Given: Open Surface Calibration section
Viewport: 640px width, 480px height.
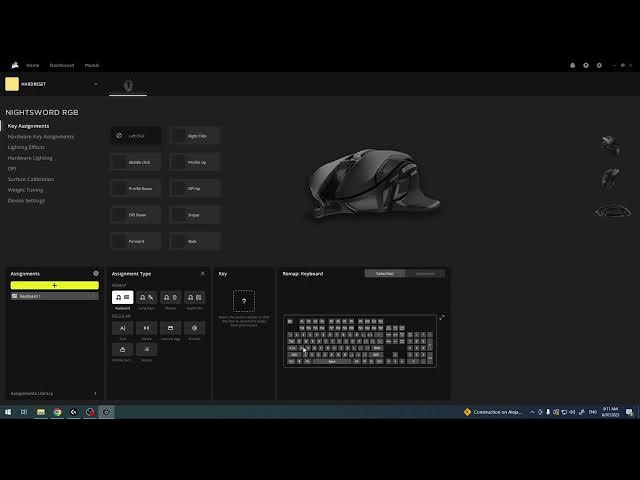Looking at the screenshot, I should click(x=31, y=179).
